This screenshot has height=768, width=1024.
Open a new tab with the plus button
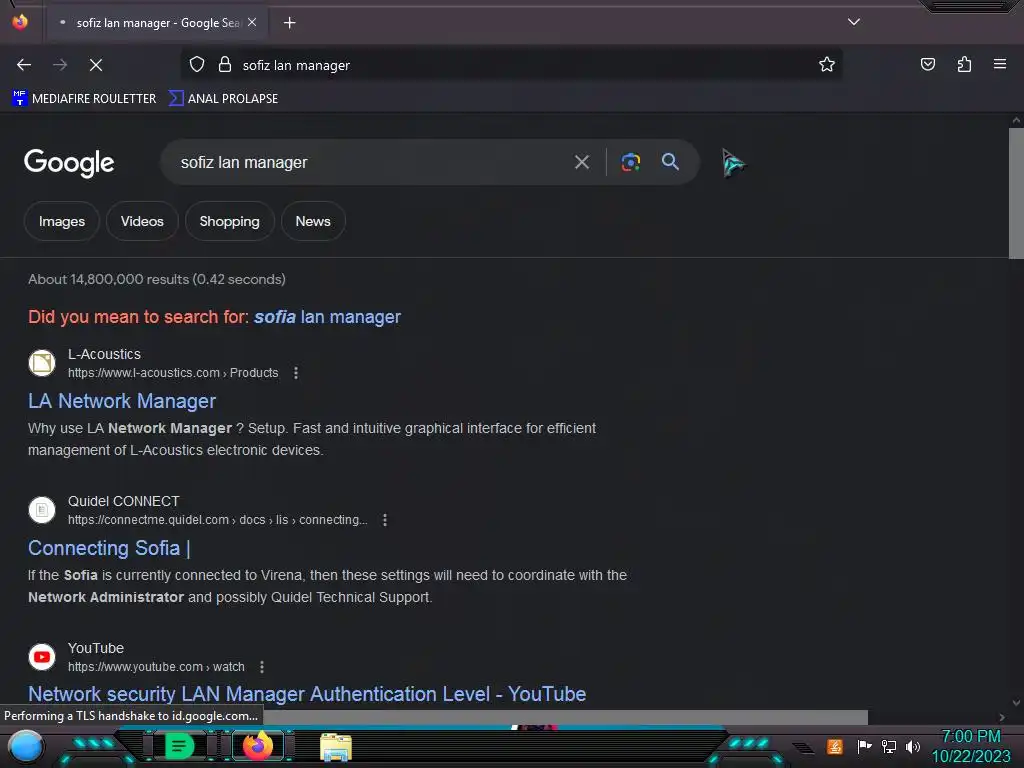click(x=290, y=23)
